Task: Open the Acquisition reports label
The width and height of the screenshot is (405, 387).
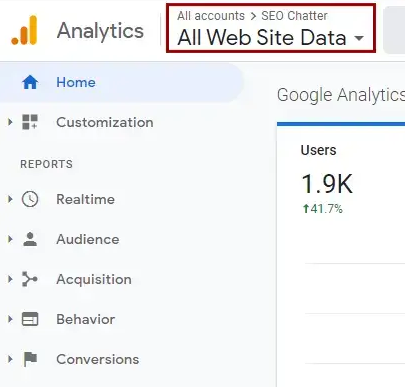Action: pos(94,280)
